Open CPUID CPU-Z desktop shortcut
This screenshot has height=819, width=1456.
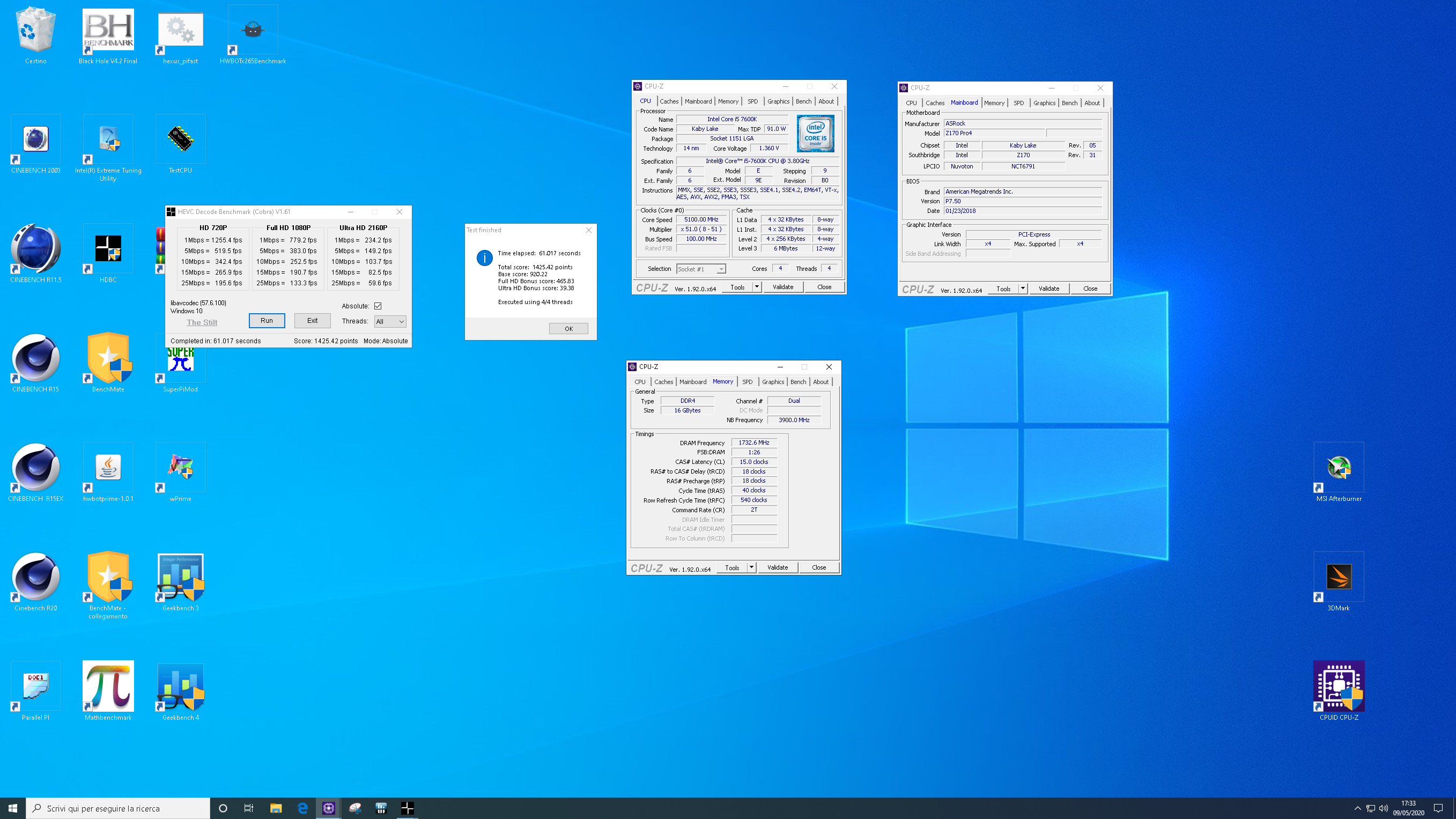click(x=1339, y=691)
